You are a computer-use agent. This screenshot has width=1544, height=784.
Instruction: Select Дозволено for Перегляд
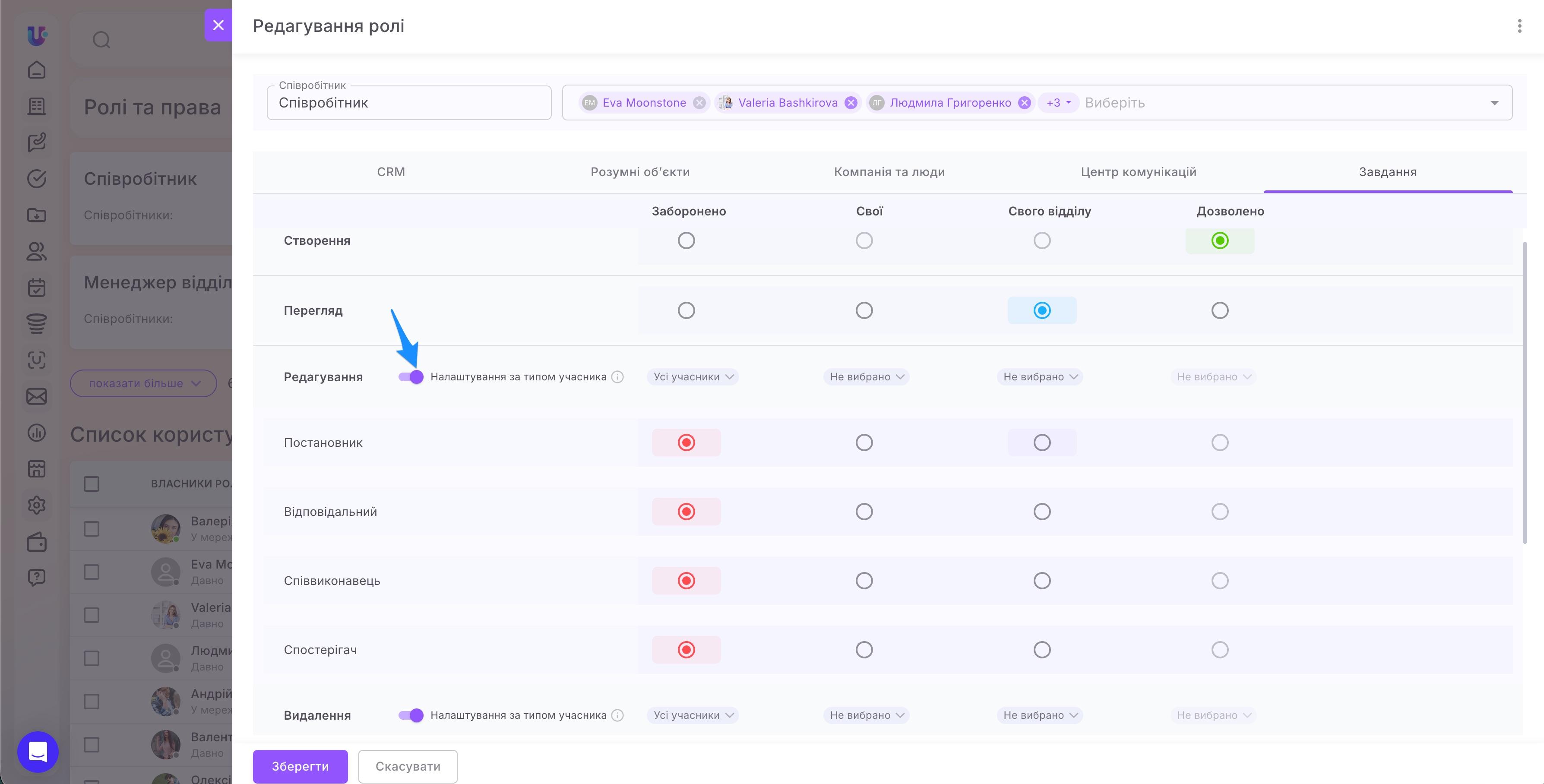click(1220, 310)
